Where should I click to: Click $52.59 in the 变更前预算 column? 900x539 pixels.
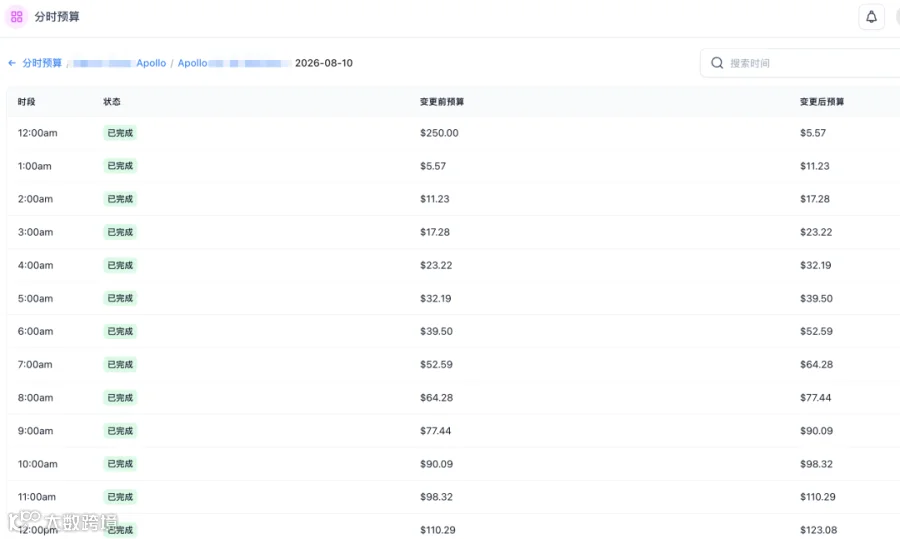click(436, 364)
